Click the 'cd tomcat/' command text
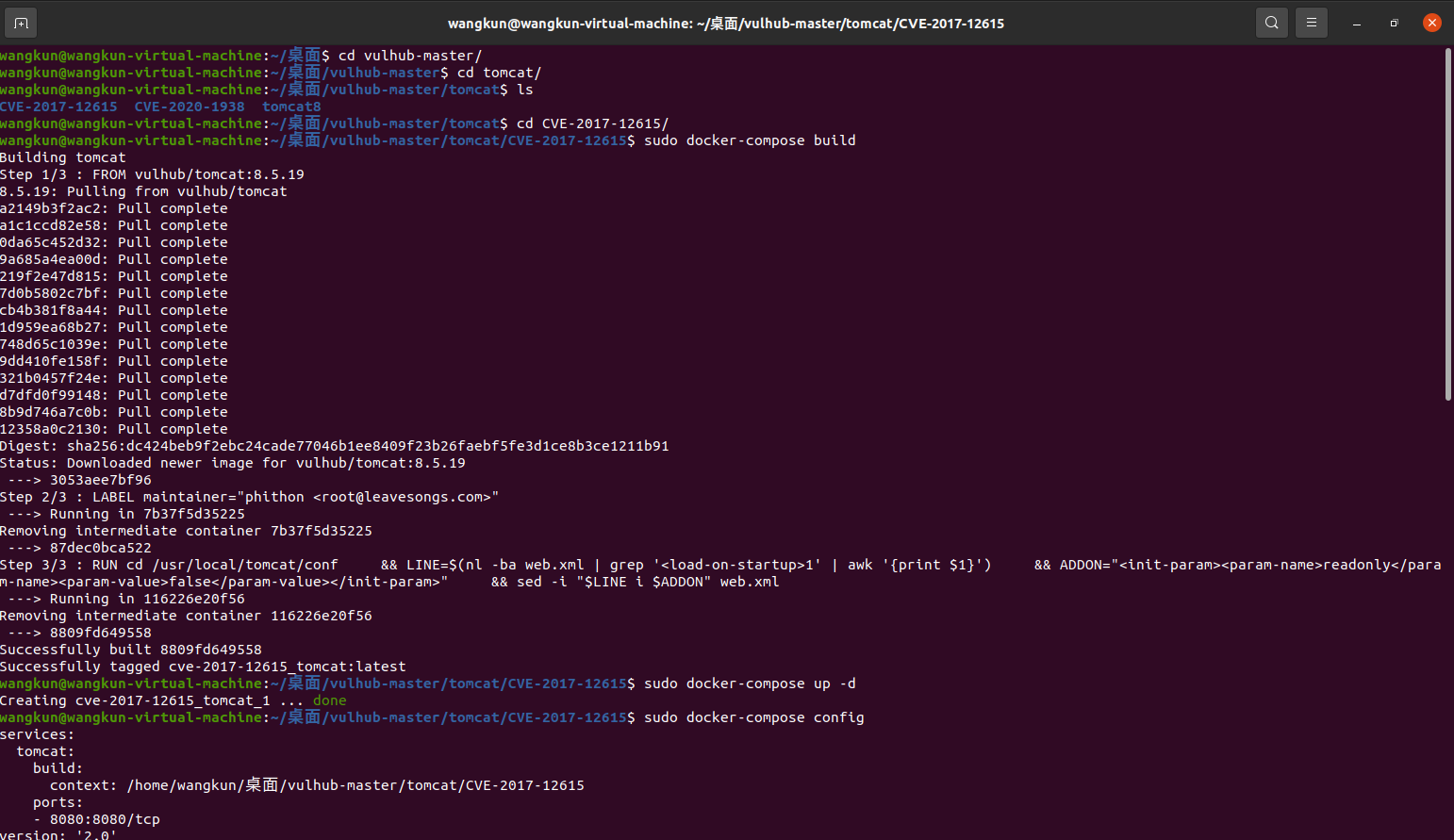The image size is (1454, 840). point(500,73)
